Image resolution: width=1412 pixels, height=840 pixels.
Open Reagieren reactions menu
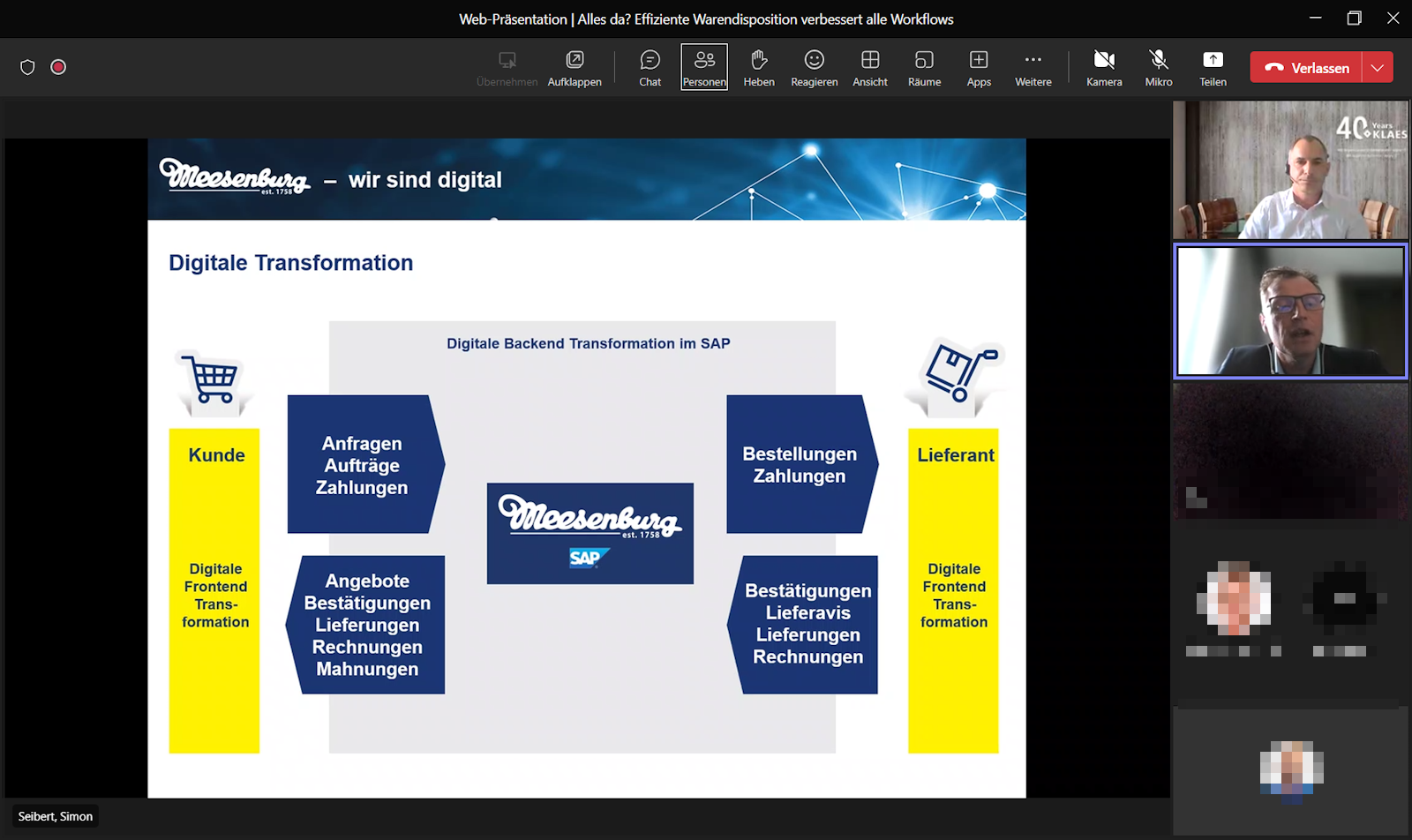[814, 67]
